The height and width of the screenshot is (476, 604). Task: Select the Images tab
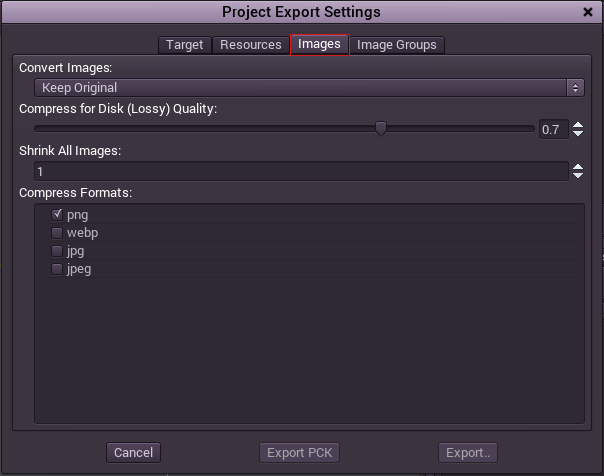(x=319, y=44)
